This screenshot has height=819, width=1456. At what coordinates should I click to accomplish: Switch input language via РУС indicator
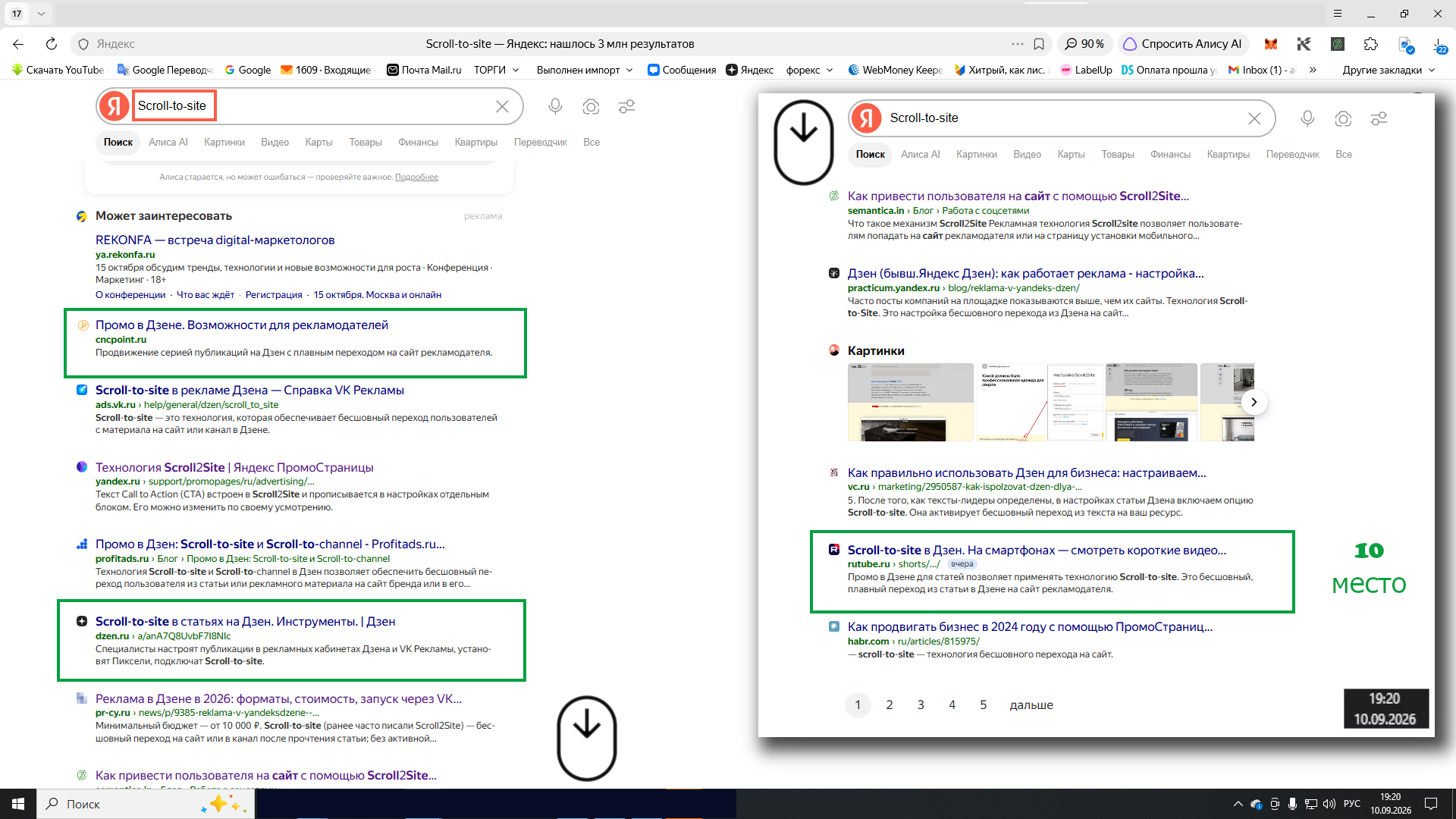(x=1352, y=804)
